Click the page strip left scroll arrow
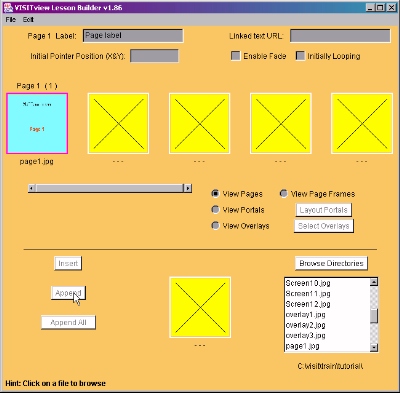The width and height of the screenshot is (400, 393). coord(32,188)
